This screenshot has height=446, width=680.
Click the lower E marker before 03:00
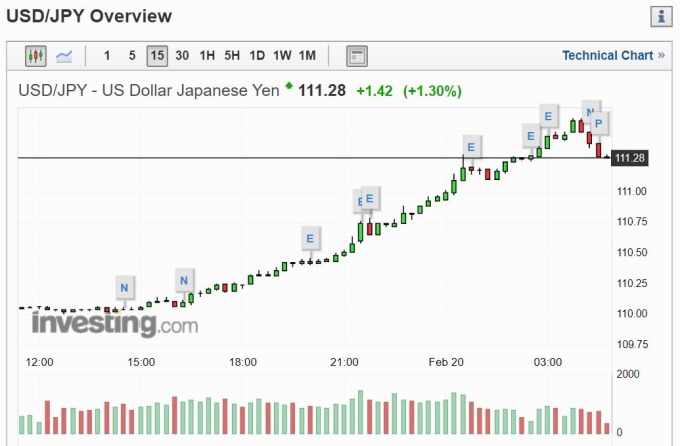pos(531,136)
